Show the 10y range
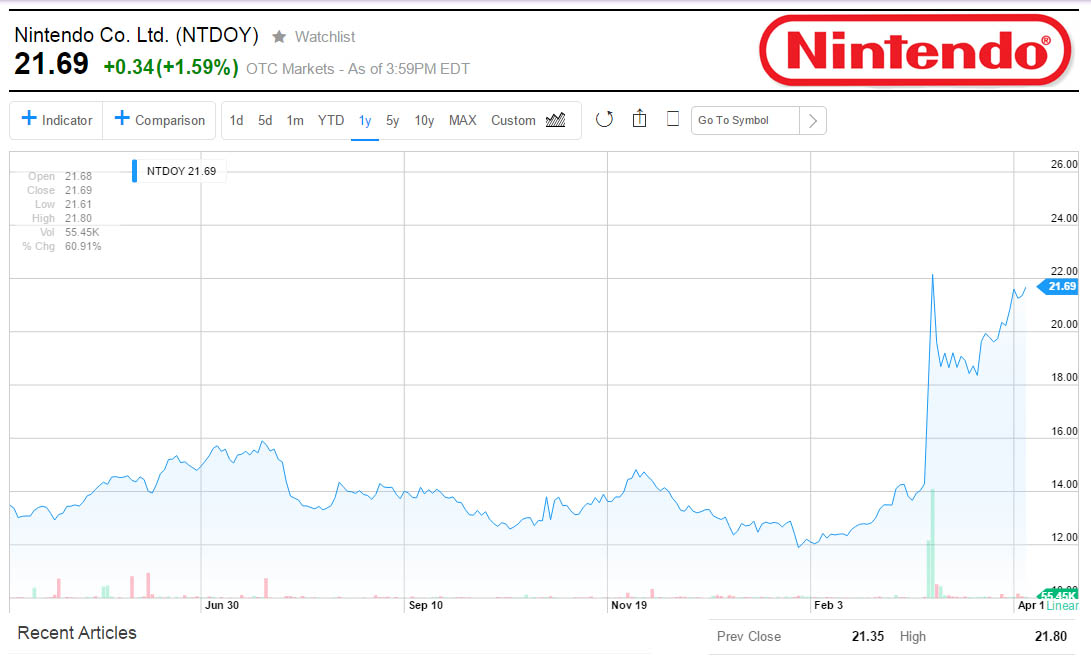Image resolution: width=1091 pixels, height=656 pixels. click(x=424, y=121)
